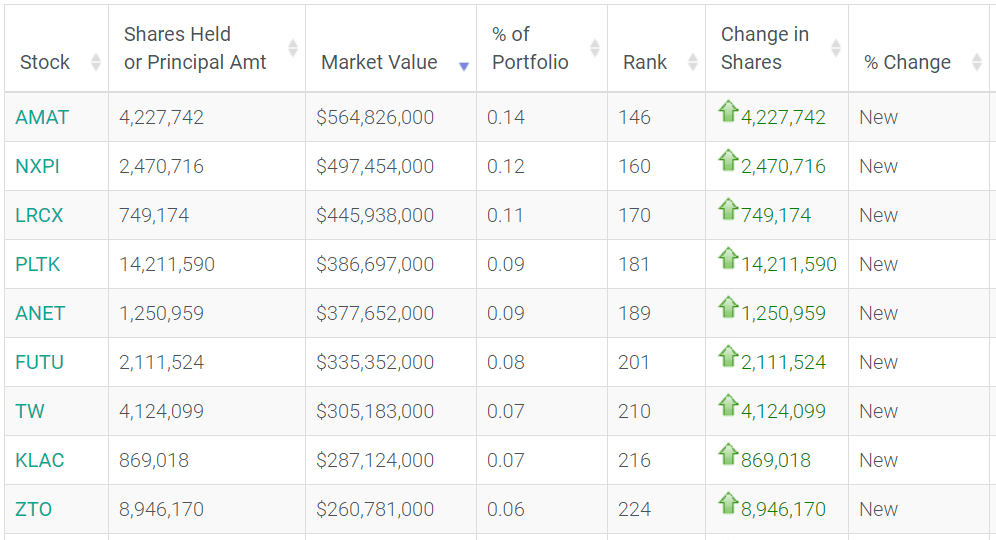Click the $386,697,000 market value cell
996x540 pixels.
point(375,264)
